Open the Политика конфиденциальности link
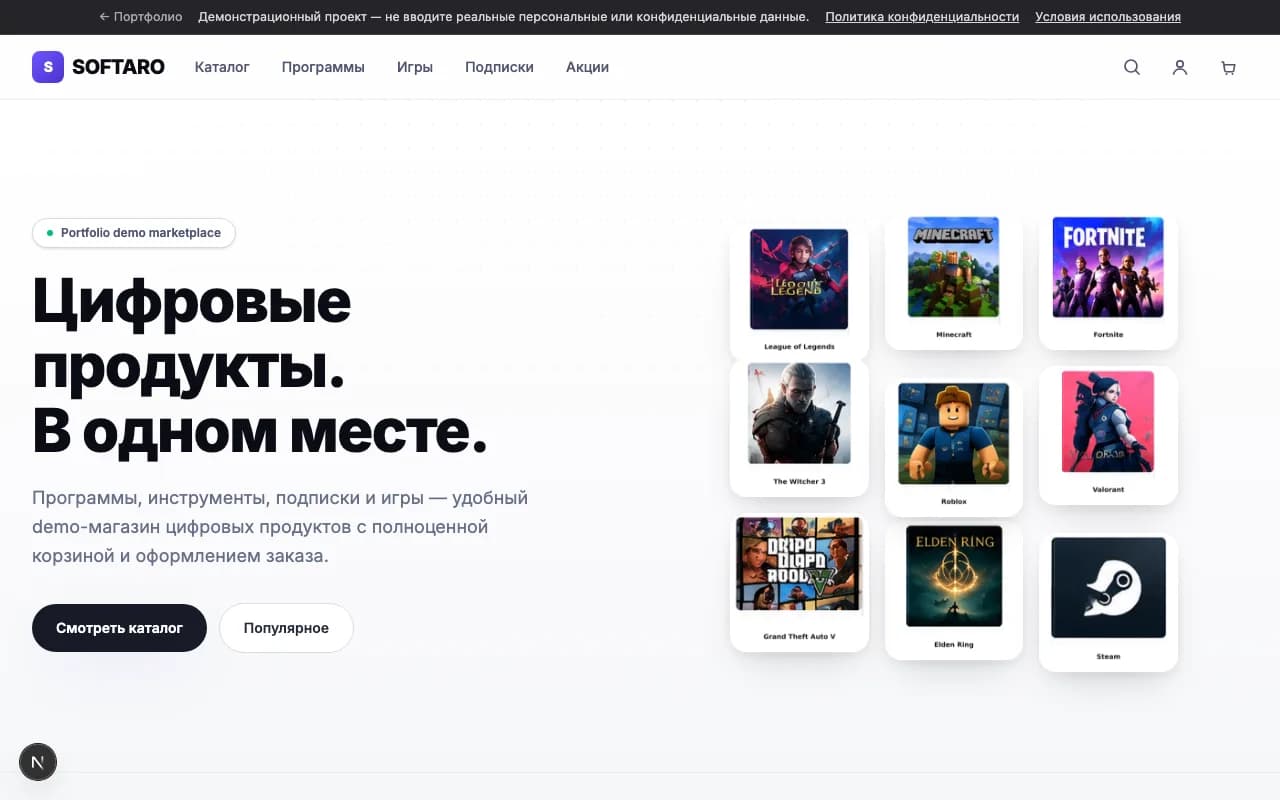 click(922, 17)
